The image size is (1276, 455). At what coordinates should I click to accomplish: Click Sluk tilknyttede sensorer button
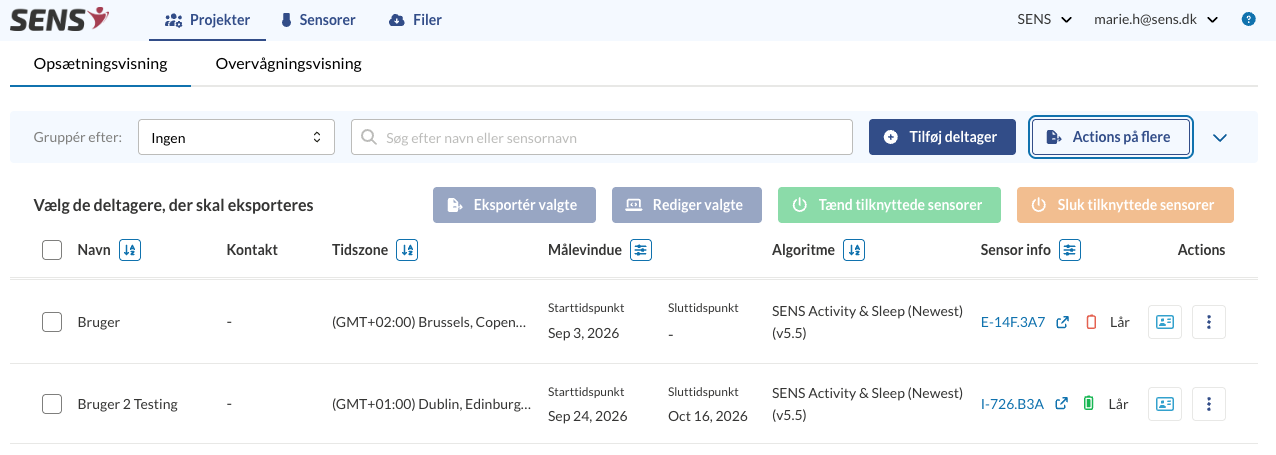pyautogui.click(x=1125, y=205)
